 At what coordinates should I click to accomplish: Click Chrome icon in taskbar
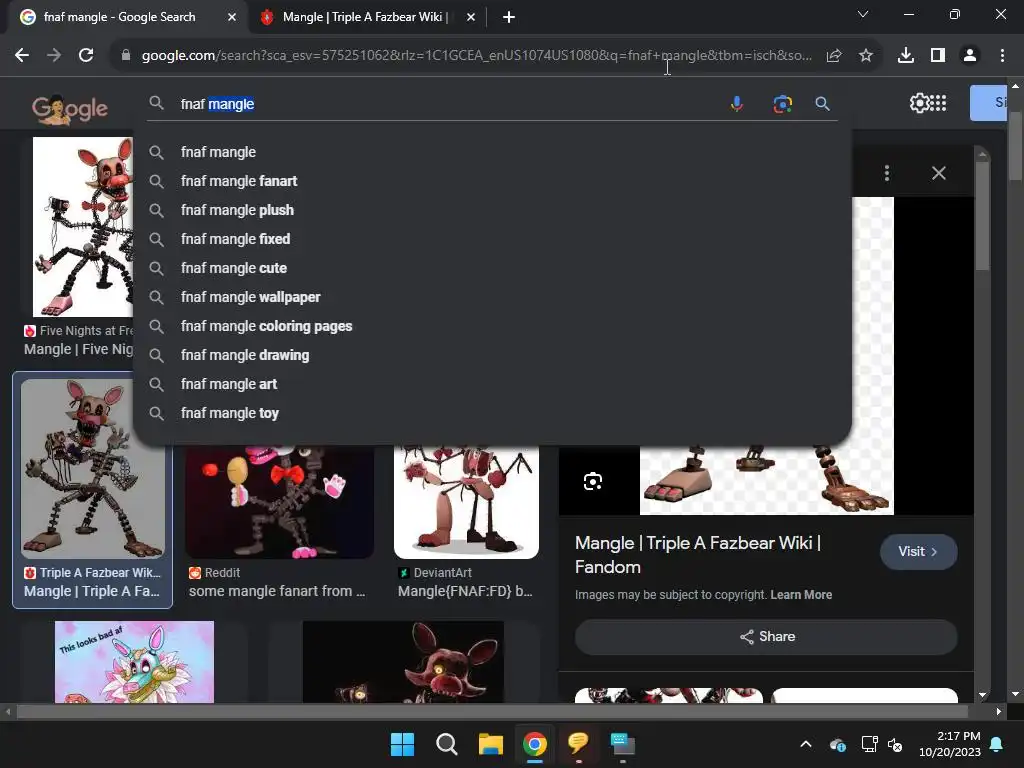click(x=535, y=744)
